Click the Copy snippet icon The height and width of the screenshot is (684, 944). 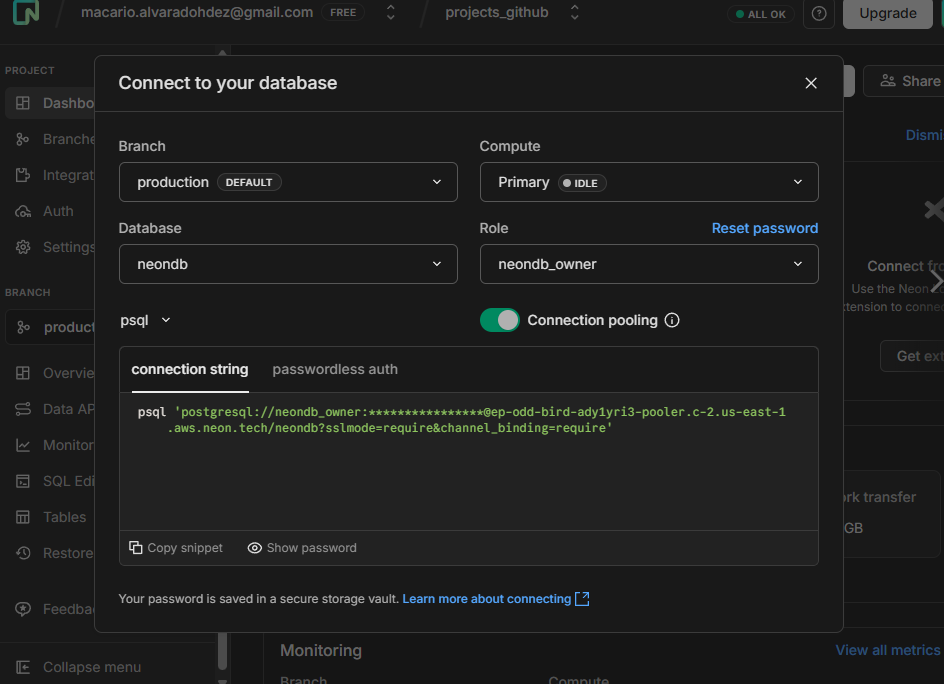[x=136, y=548]
